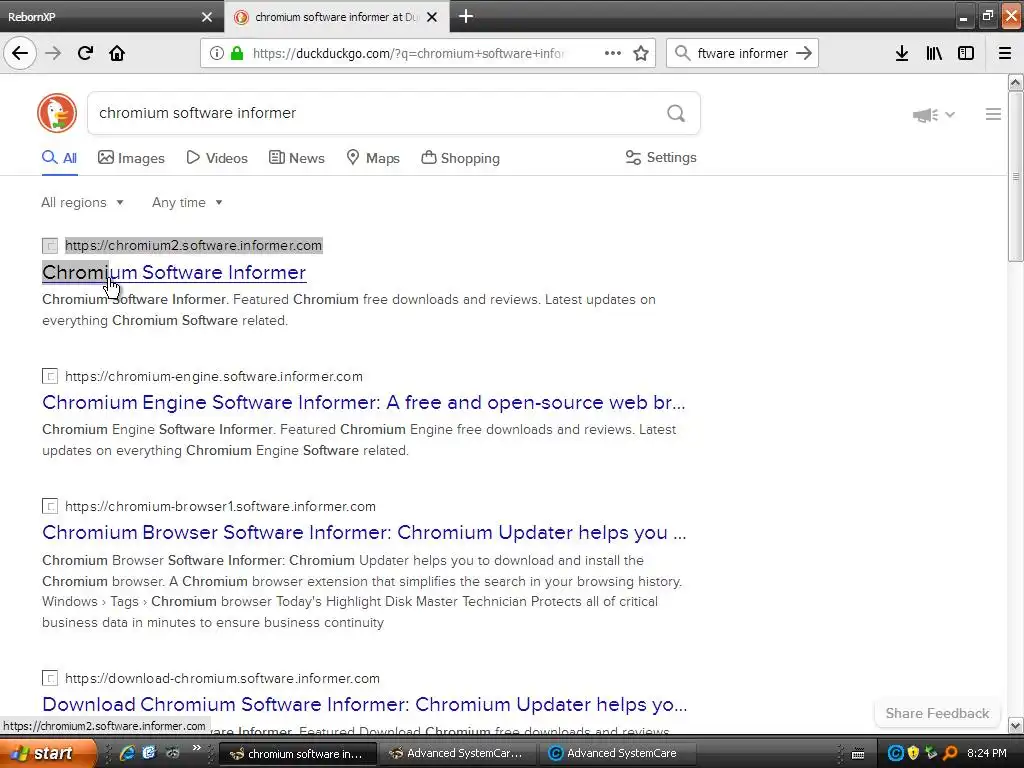Click the https://chromium2.software.informer.com URL
1024x768 pixels.
coord(193,246)
